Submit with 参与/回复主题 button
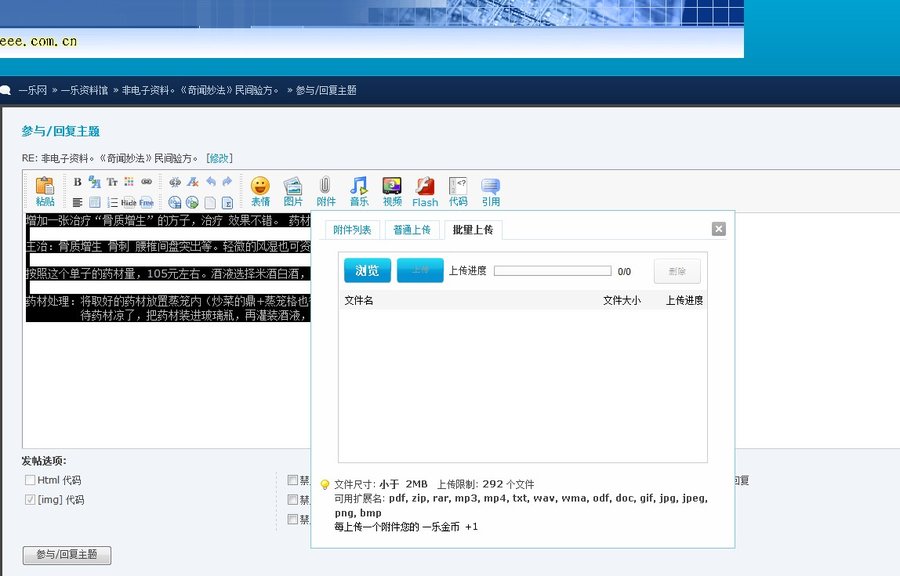The image size is (900, 576). [67, 555]
